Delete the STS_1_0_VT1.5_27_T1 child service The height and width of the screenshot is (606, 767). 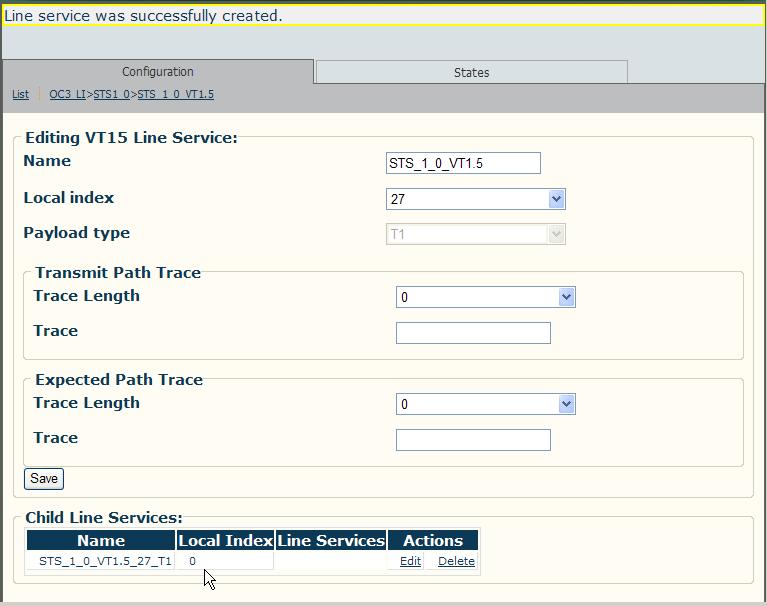456,561
